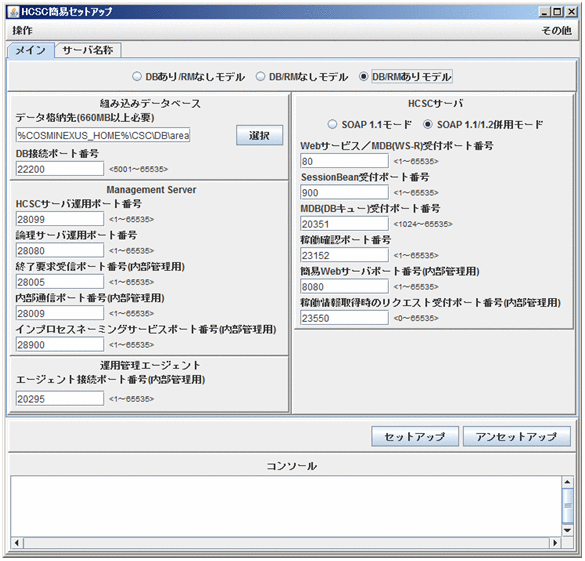
Task: Click the セットアップ button
Action: [414, 436]
